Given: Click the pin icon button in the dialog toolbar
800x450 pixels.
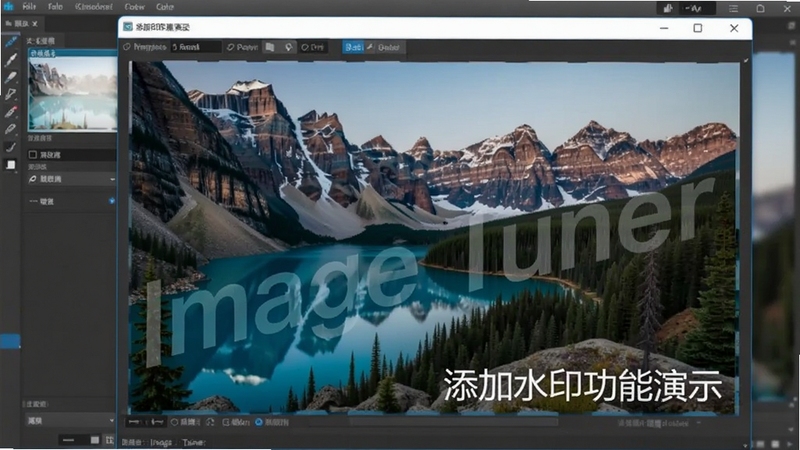Looking at the screenshot, I should [288, 47].
